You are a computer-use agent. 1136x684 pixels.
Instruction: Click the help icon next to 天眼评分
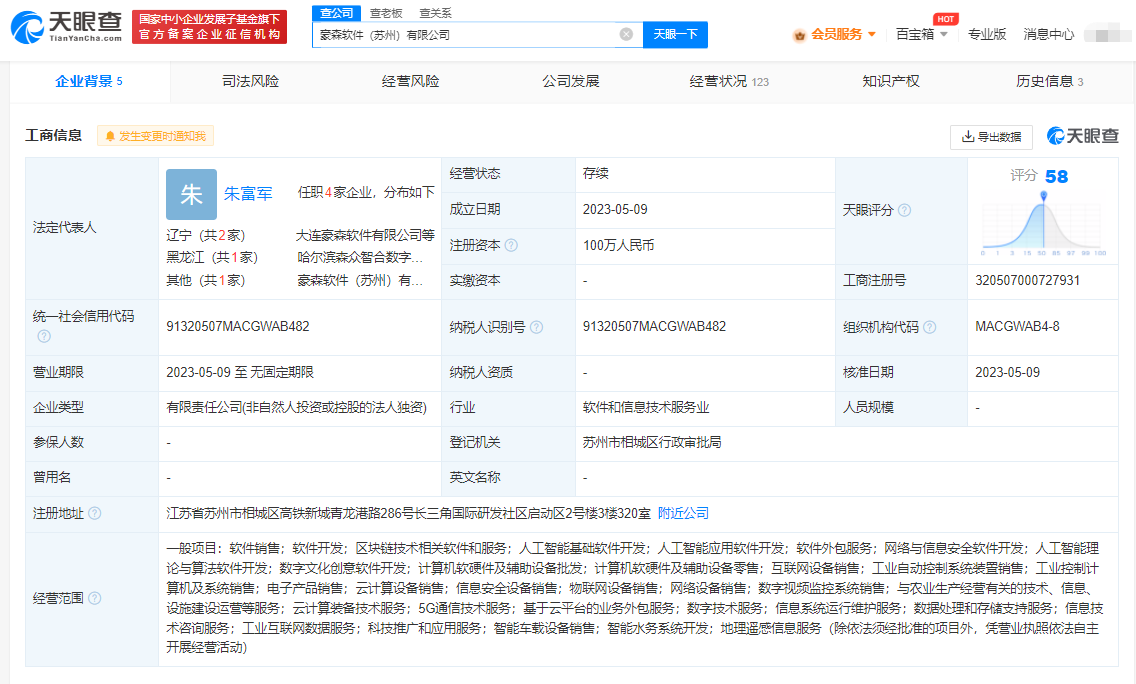pos(904,210)
